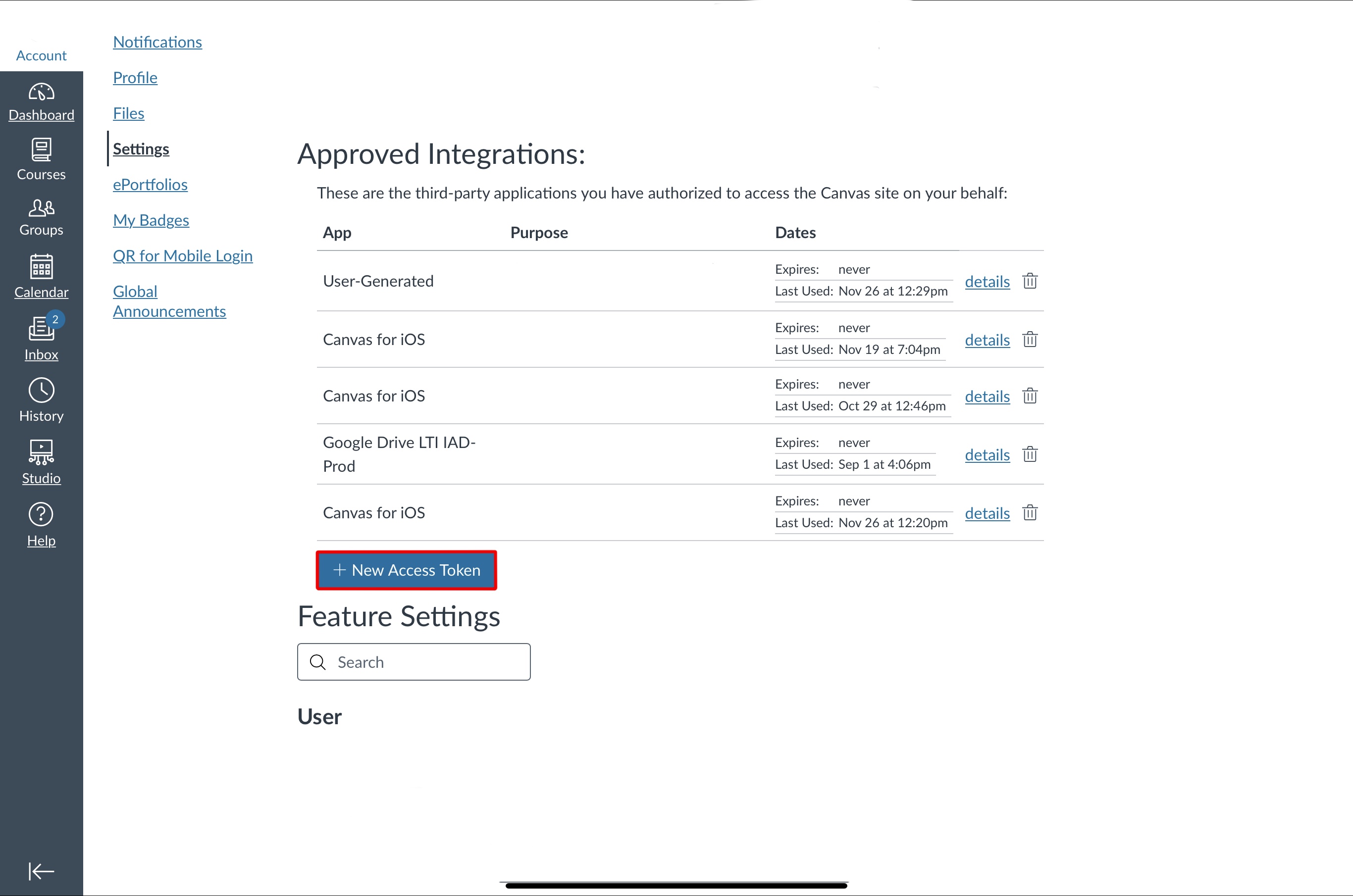
Task: Collapse the global navigation sidebar
Action: (41, 871)
